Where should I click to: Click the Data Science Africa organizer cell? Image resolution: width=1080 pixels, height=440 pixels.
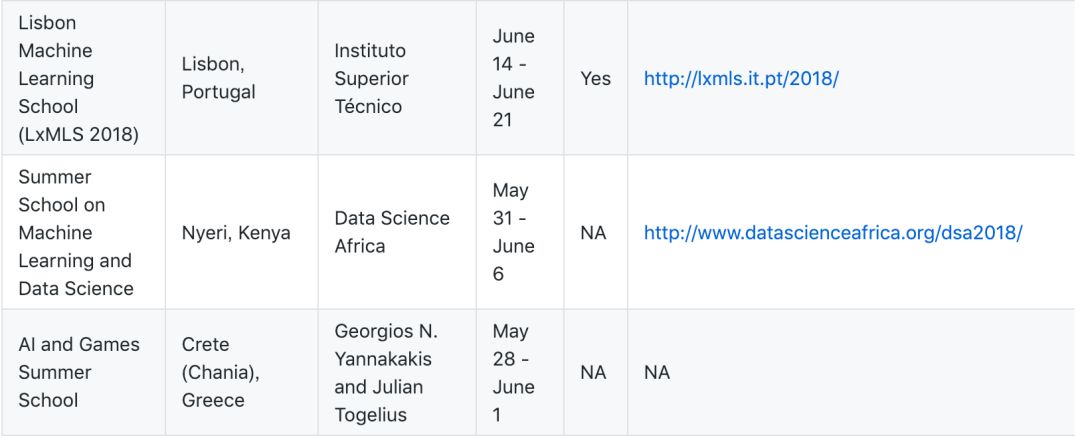392,232
